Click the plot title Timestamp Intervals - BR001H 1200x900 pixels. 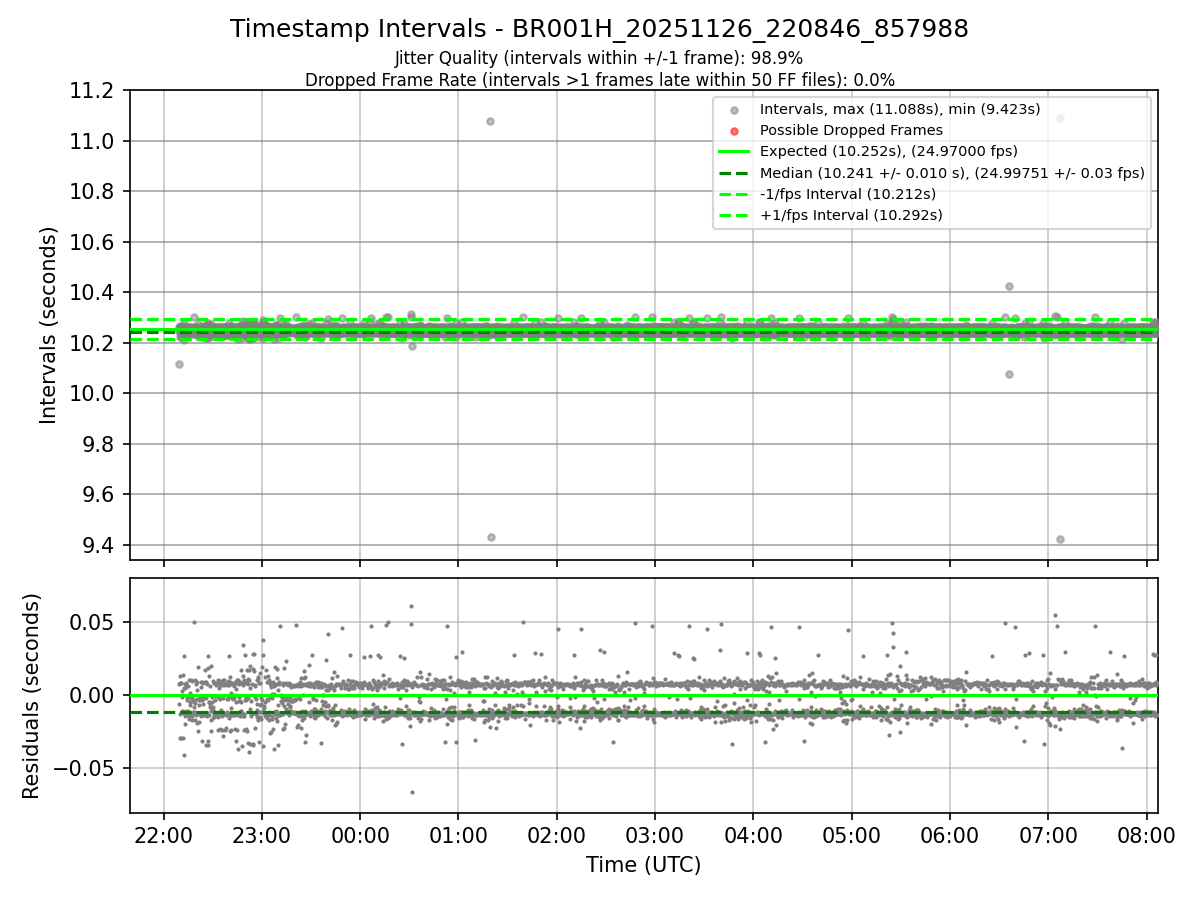click(x=599, y=29)
